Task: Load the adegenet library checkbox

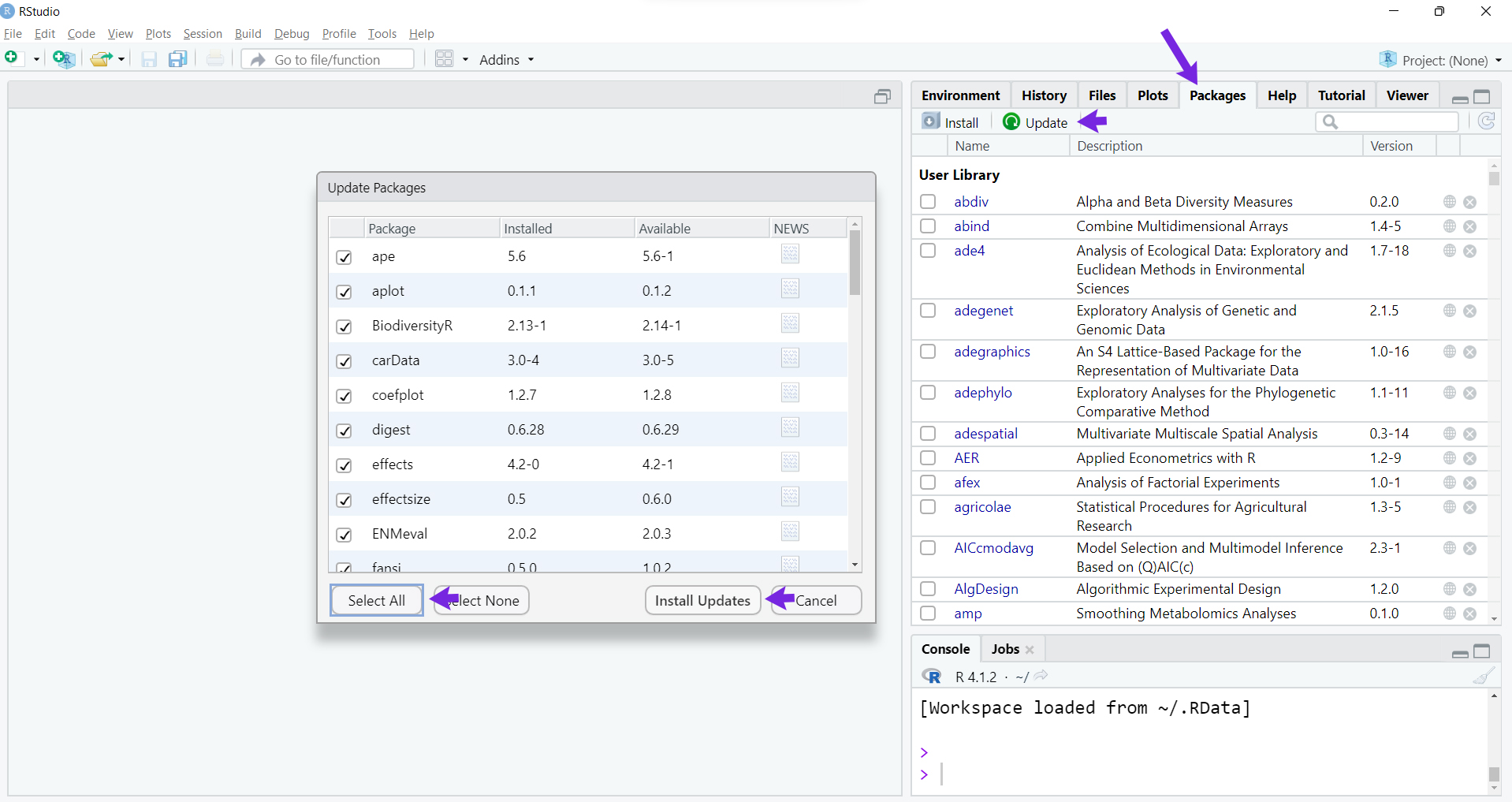Action: point(928,311)
